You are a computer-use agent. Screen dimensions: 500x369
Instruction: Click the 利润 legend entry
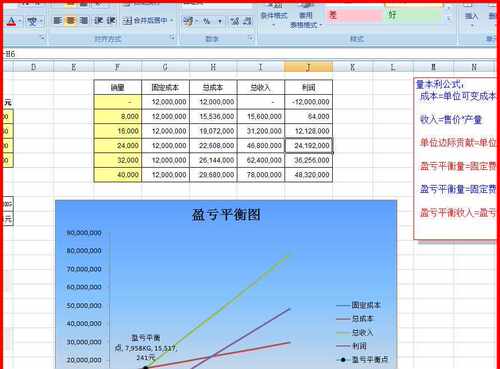tap(351, 346)
